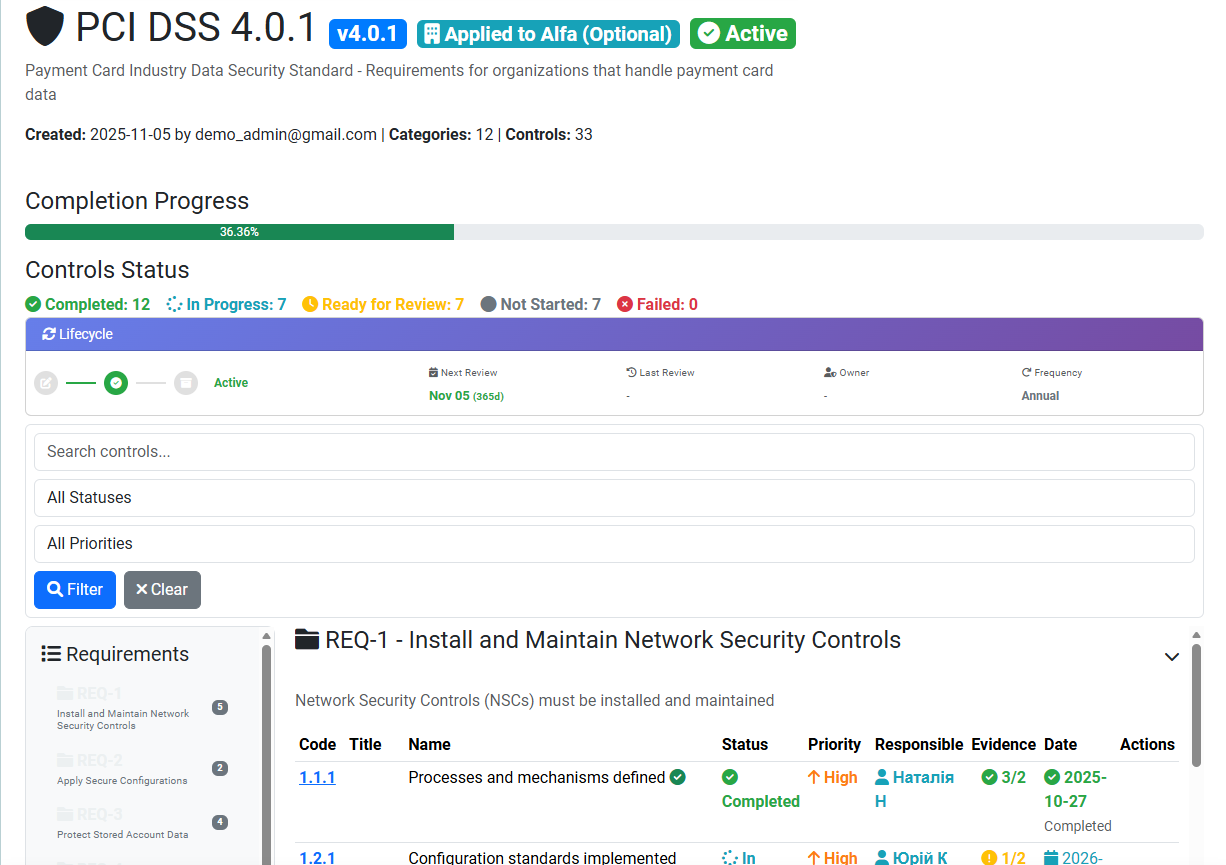This screenshot has height=865, width=1226.
Task: Open control code 1.2.1 link
Action: click(317, 857)
